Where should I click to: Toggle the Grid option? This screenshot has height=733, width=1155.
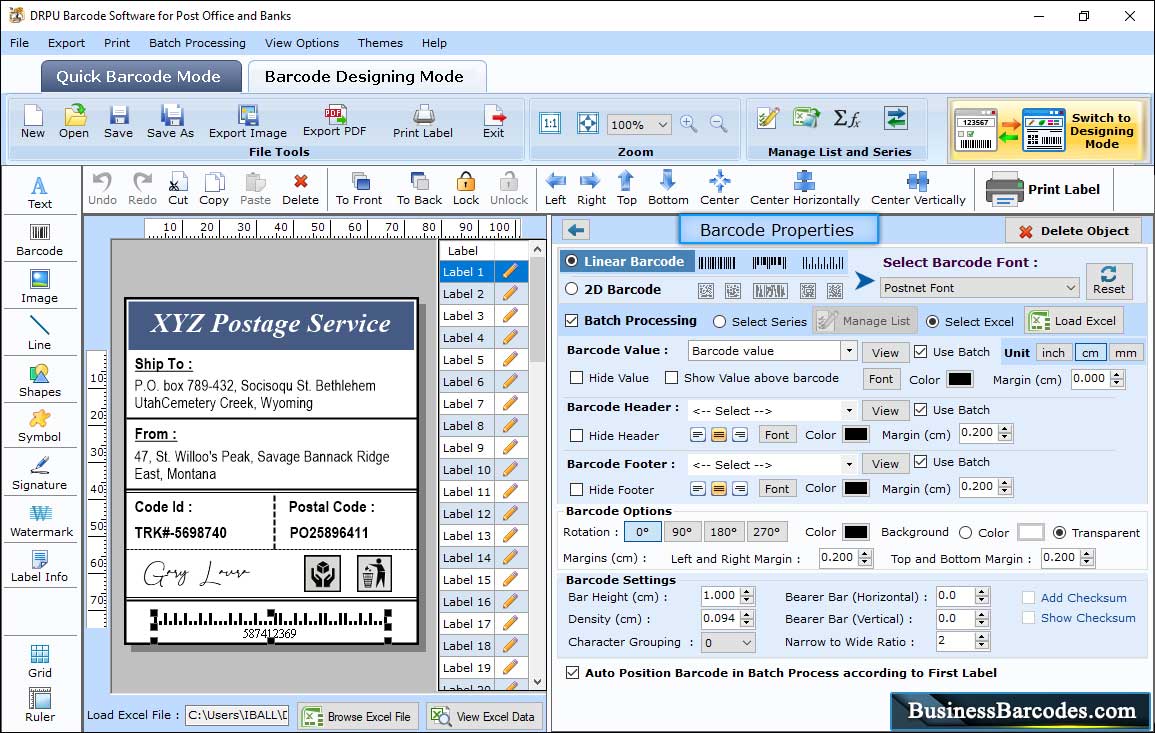(40, 661)
